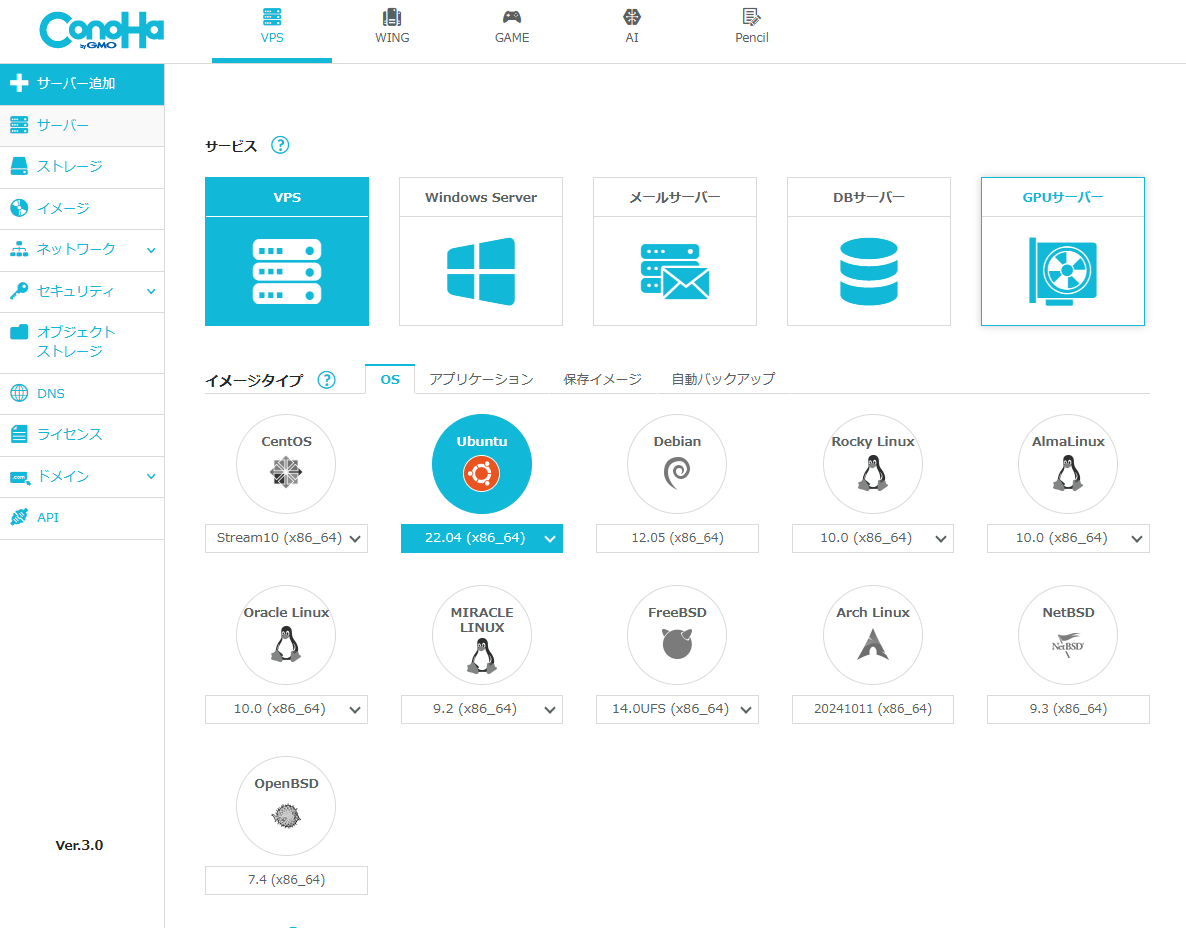Choose the Arch Linux OS image
This screenshot has width=1186, height=928.
(872, 635)
